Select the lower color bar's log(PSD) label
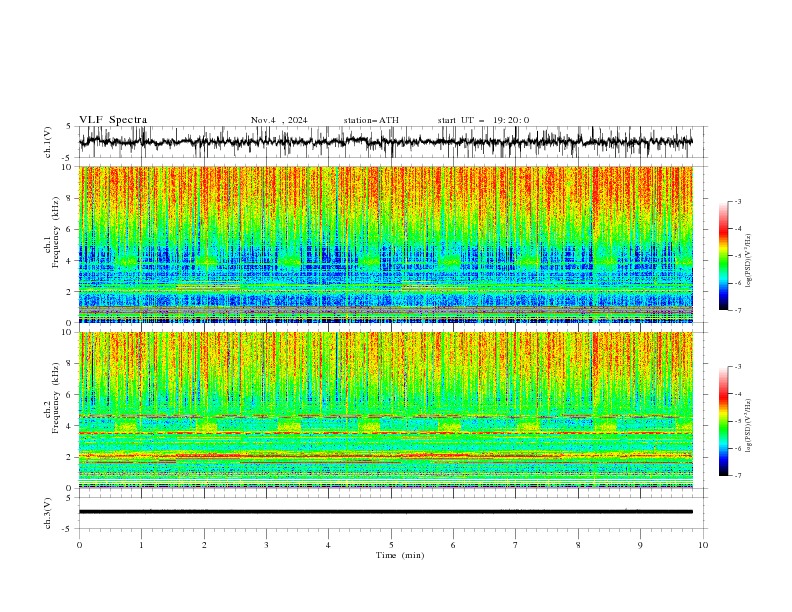Screen dimensions: 792x612 click(x=748, y=426)
